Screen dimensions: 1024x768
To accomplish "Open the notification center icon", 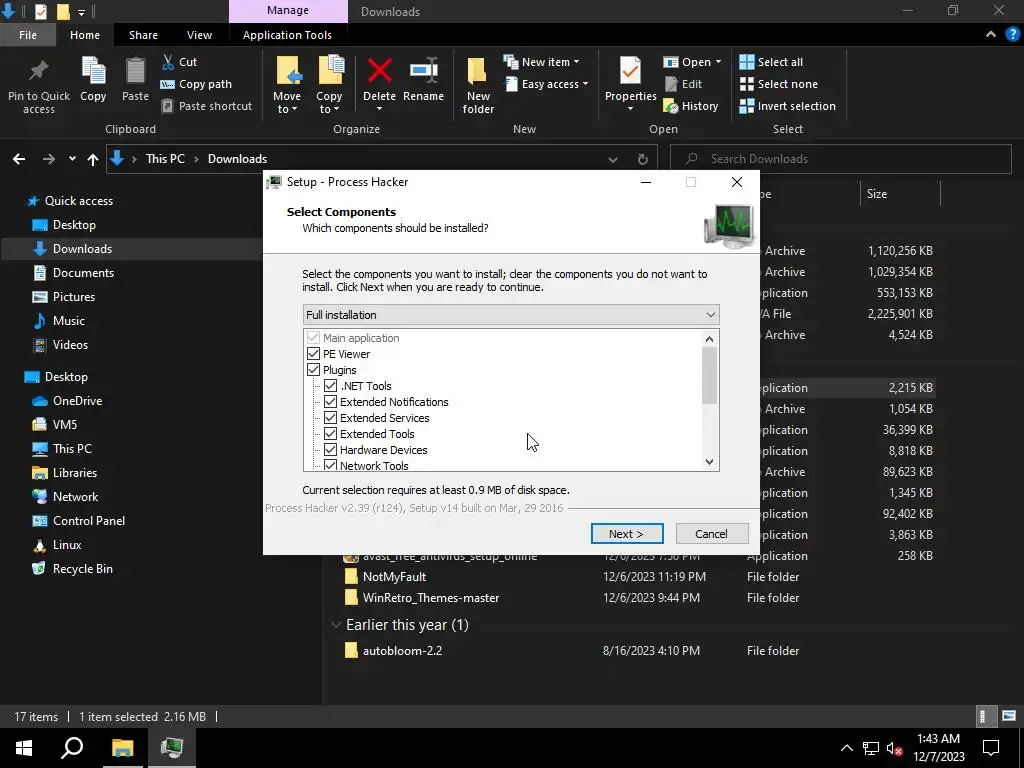I will pos(991,748).
